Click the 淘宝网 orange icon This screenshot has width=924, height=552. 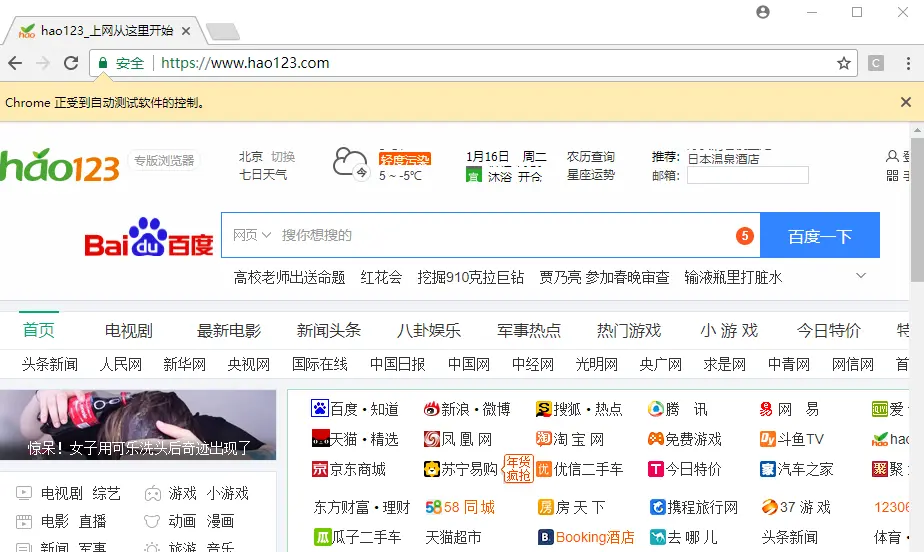coord(543,439)
